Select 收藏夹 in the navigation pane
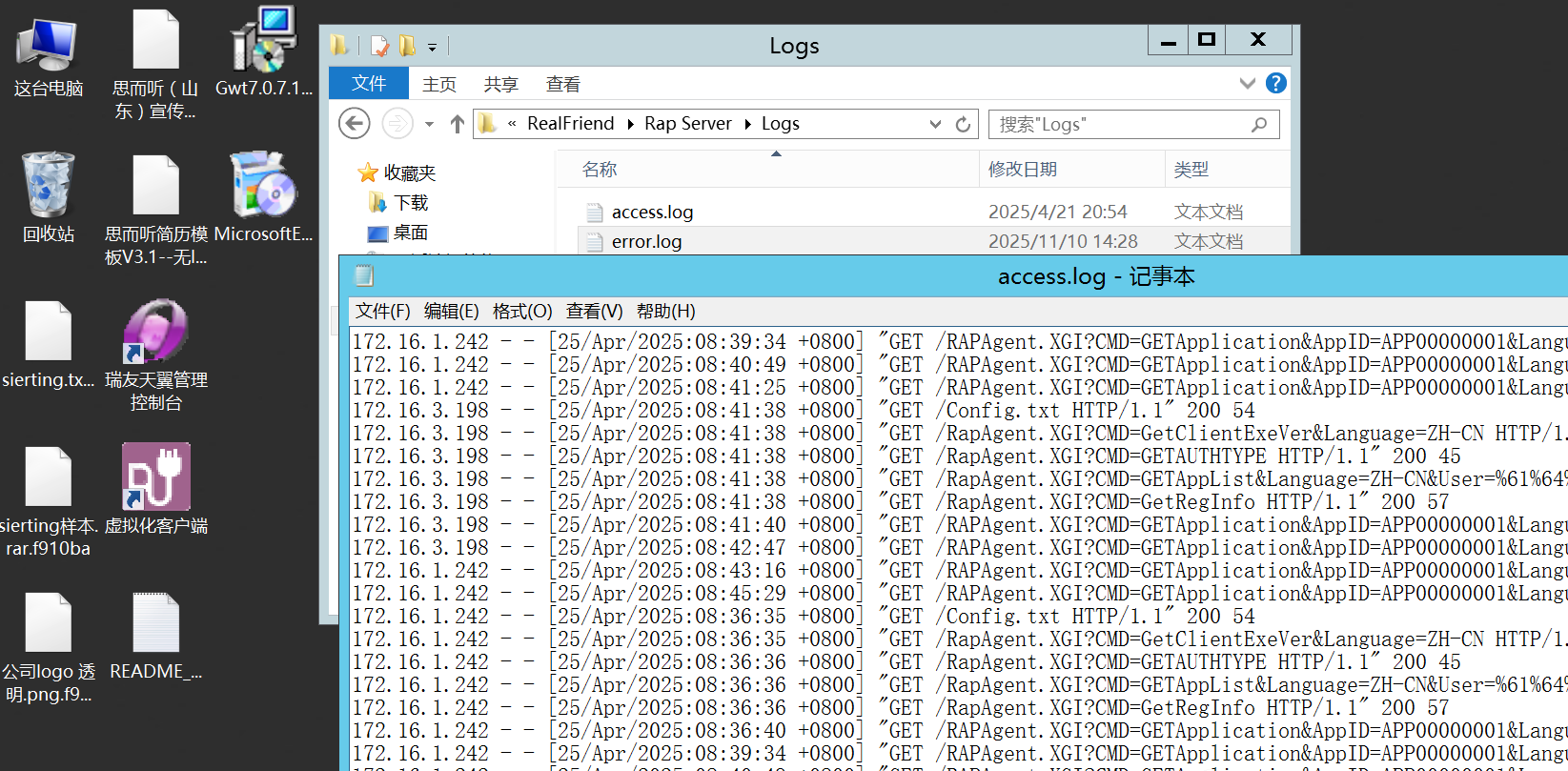Screen dimensions: 1568x771 point(409,172)
